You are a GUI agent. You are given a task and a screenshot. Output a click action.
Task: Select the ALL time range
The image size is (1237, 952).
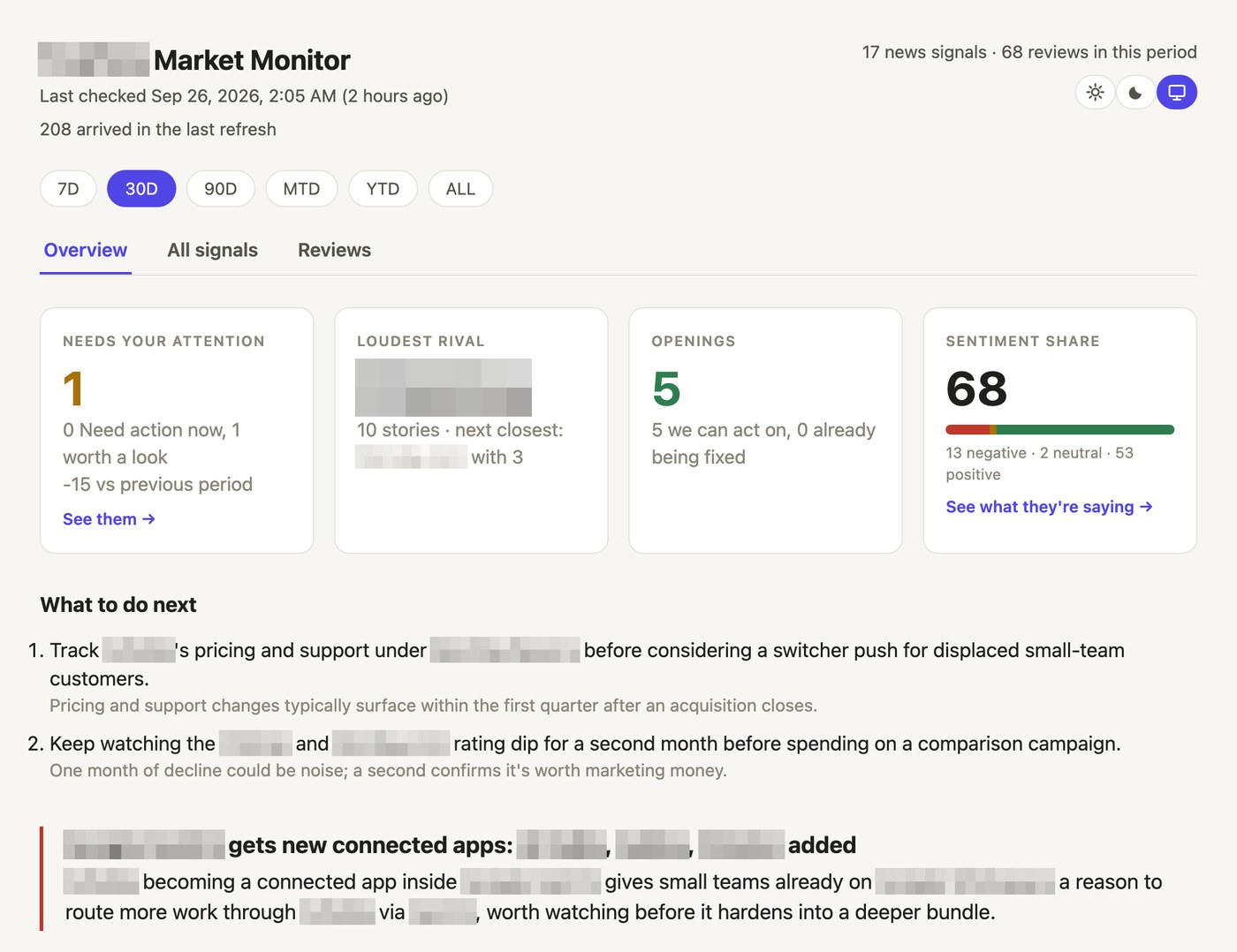click(x=460, y=189)
